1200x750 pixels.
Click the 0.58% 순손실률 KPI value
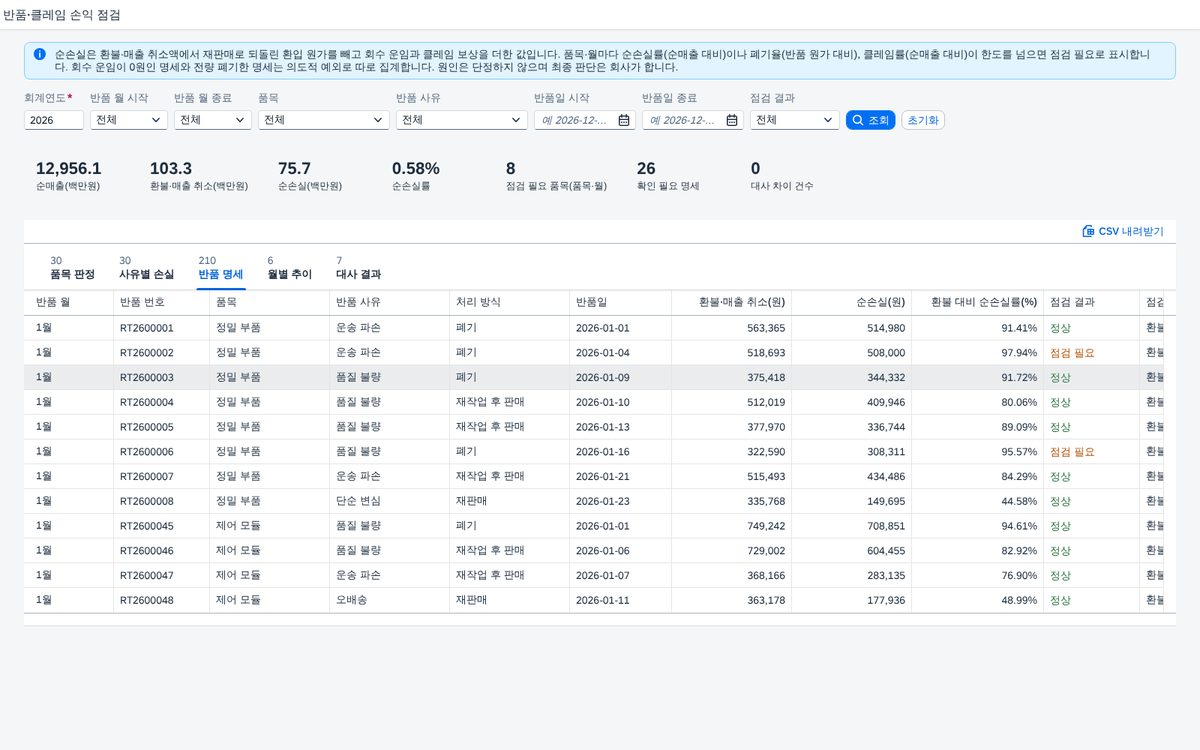pyautogui.click(x=416, y=169)
